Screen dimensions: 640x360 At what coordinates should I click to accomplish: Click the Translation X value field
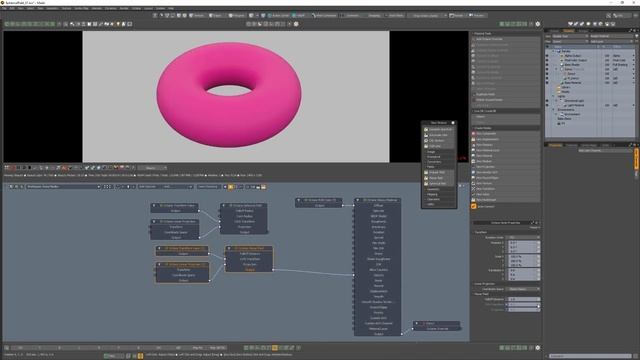pyautogui.click(x=523, y=271)
